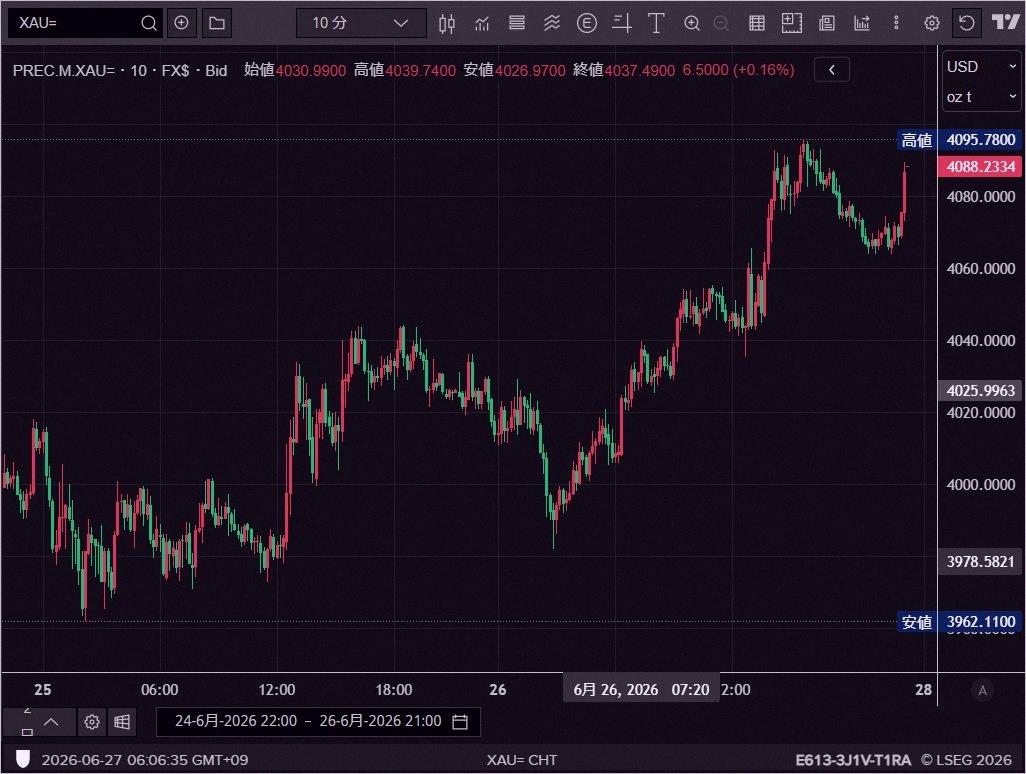Click the reset undo arrow icon
Screen dimensions: 1026x774
point(966,24)
